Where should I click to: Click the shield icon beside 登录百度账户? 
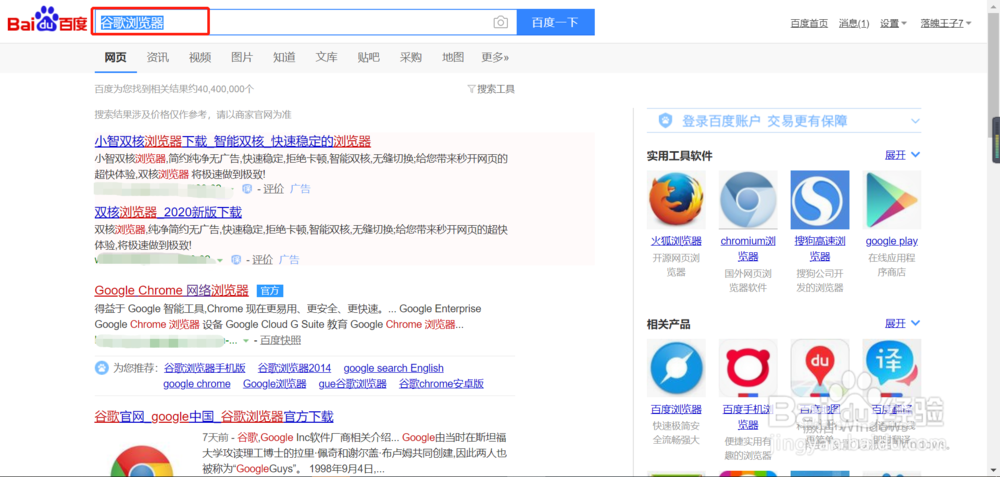(666, 121)
